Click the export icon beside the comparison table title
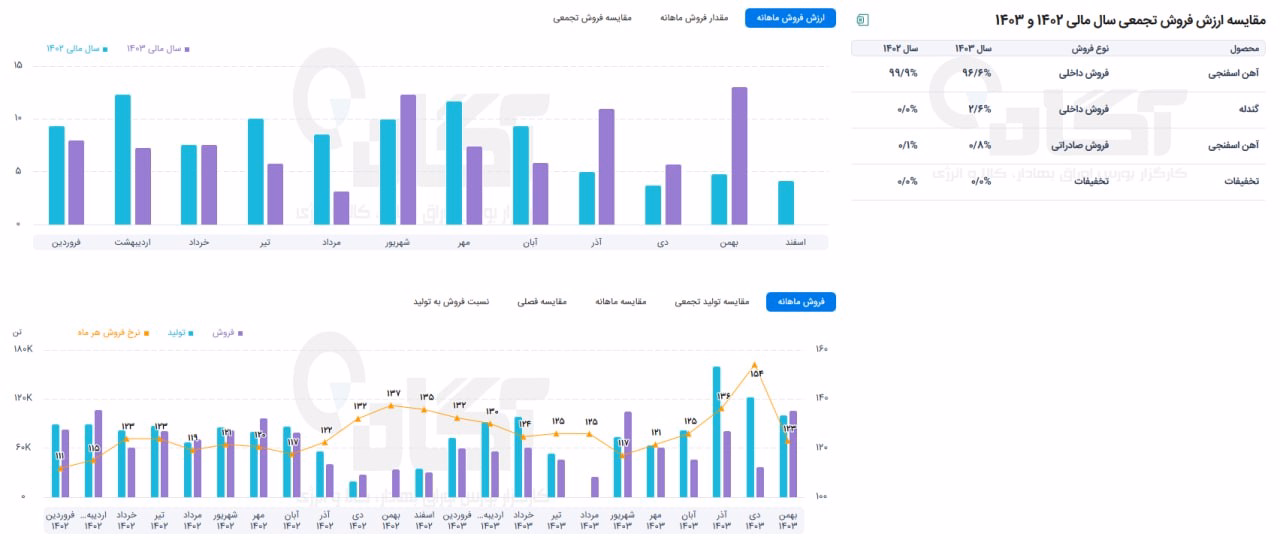Image resolution: width=1280 pixels, height=540 pixels. click(863, 20)
